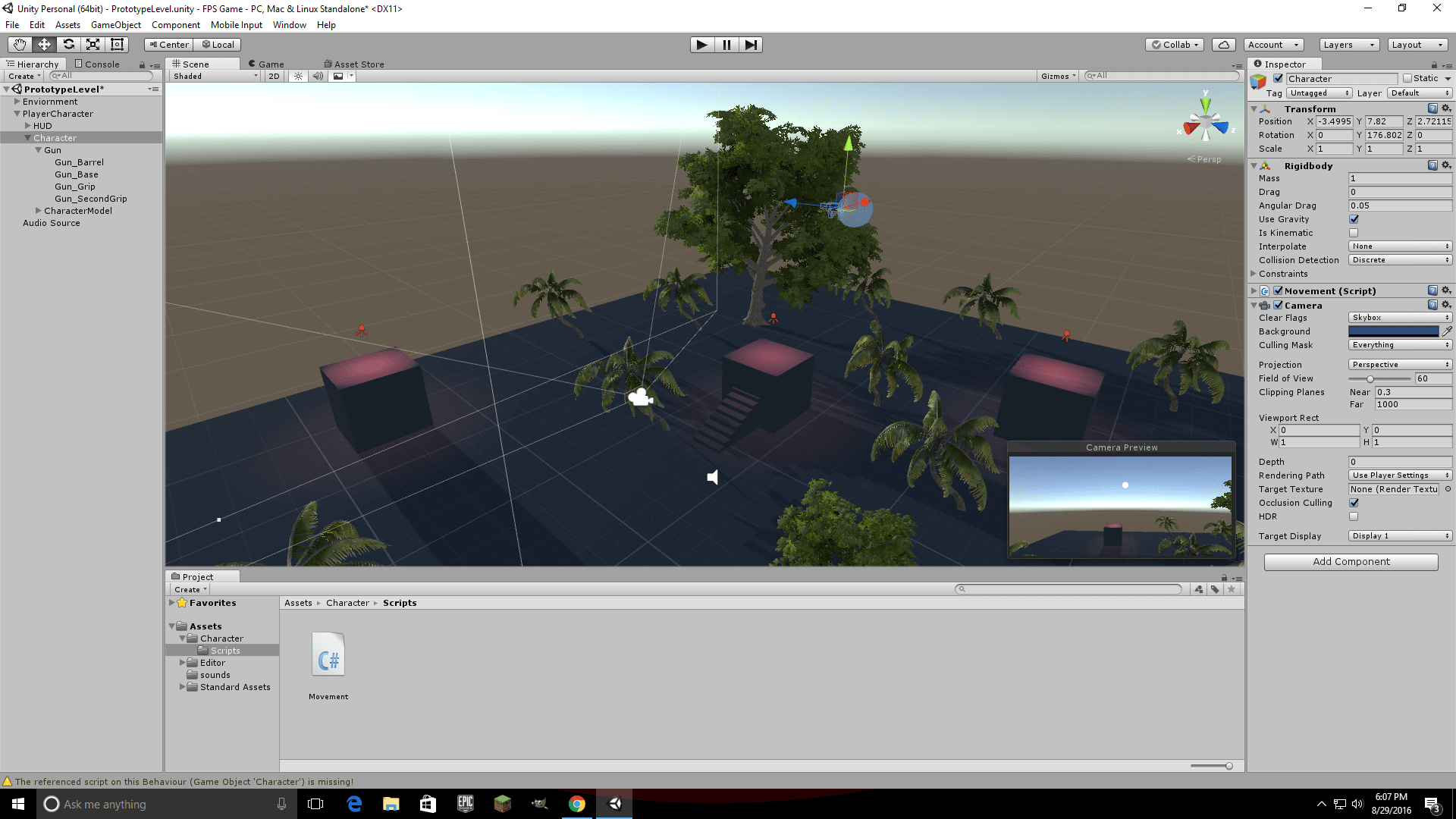Toggle scene lighting sun icon
1456x819 pixels.
(x=298, y=76)
